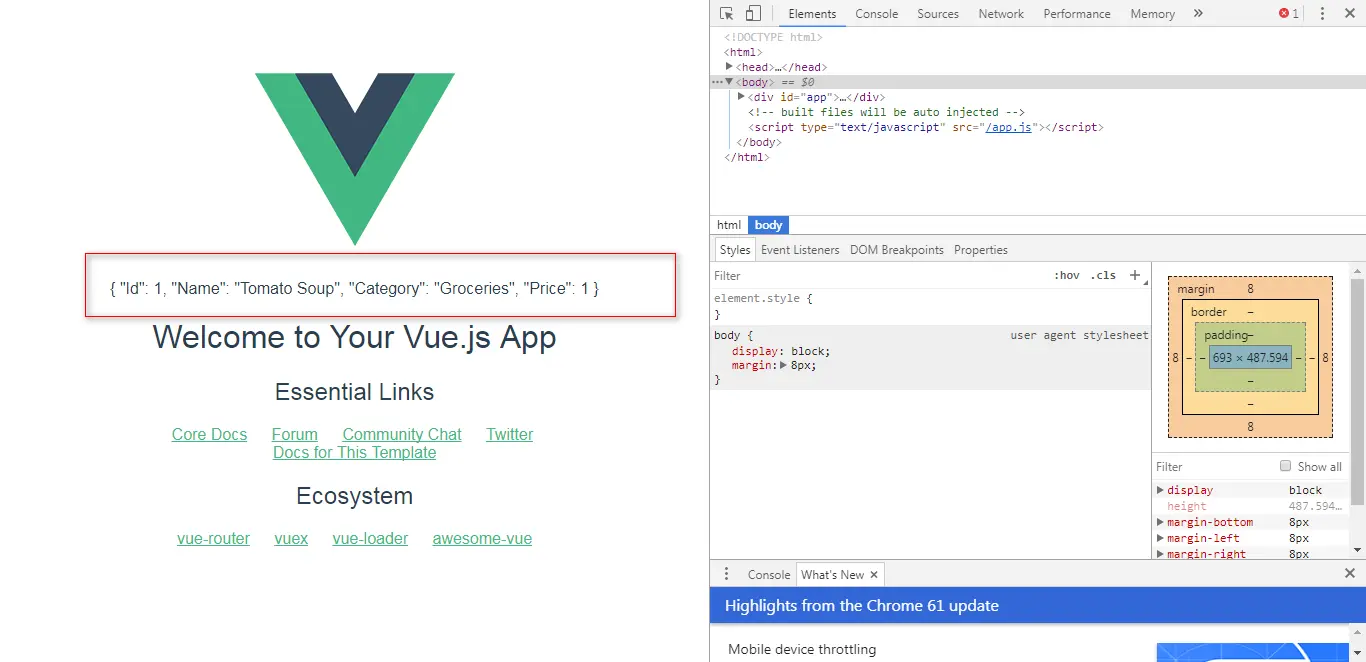The height and width of the screenshot is (662, 1366).
Task: Open the Memory tab
Action: [x=1152, y=14]
